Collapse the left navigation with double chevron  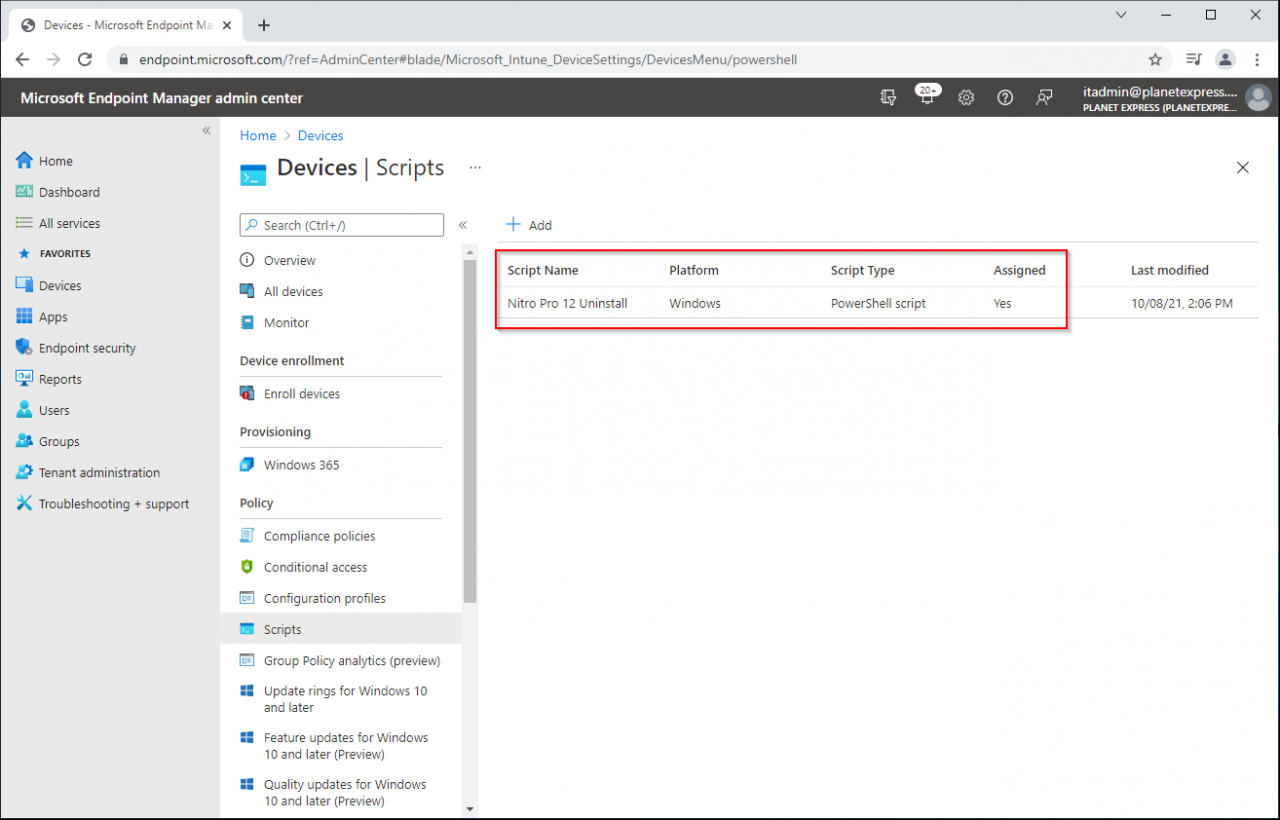206,131
